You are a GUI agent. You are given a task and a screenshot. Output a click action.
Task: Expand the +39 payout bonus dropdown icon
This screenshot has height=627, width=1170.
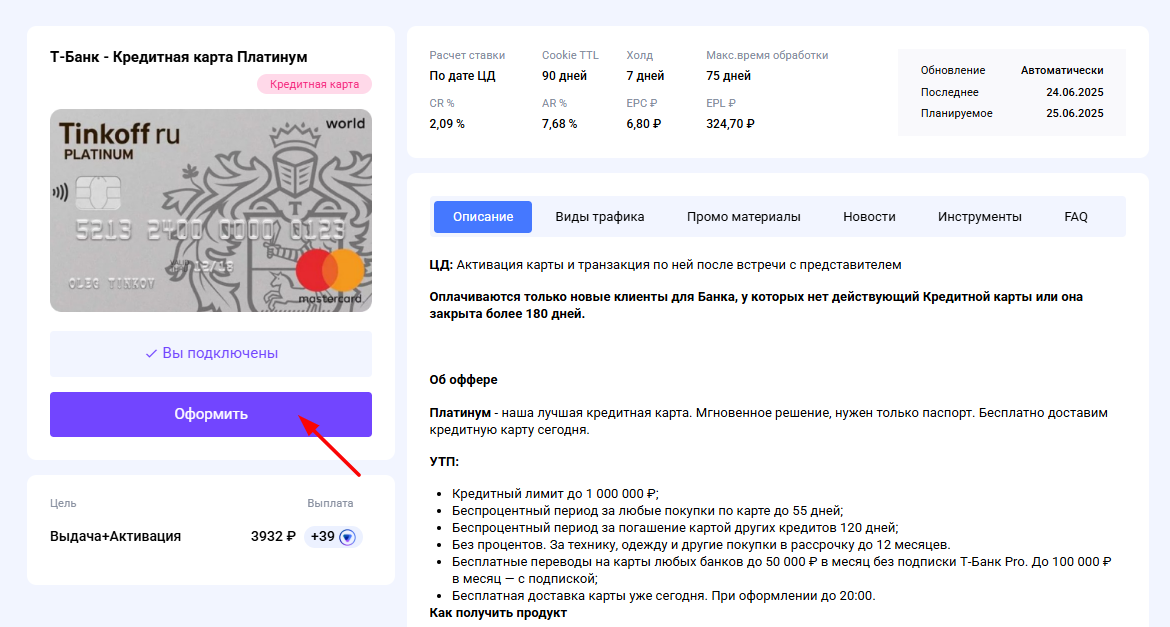point(347,537)
